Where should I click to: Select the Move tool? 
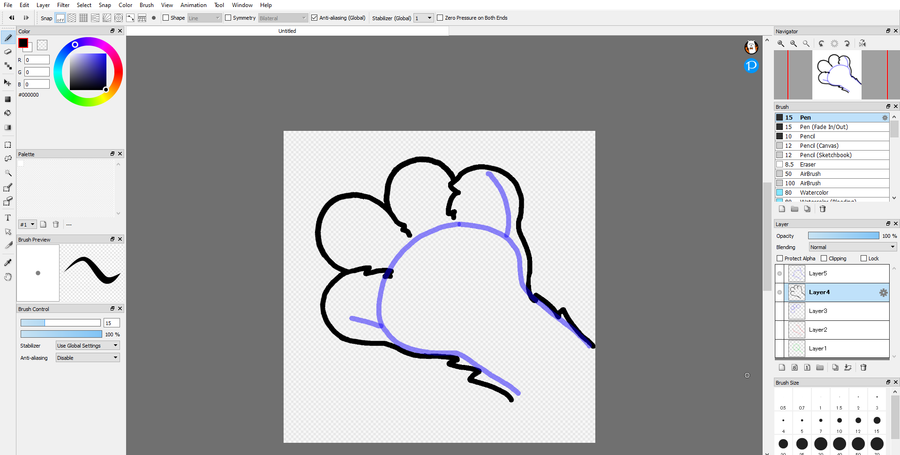(x=8, y=83)
